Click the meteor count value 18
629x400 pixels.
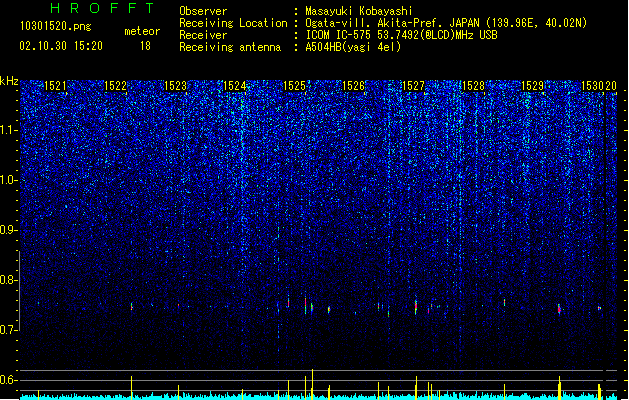click(145, 46)
